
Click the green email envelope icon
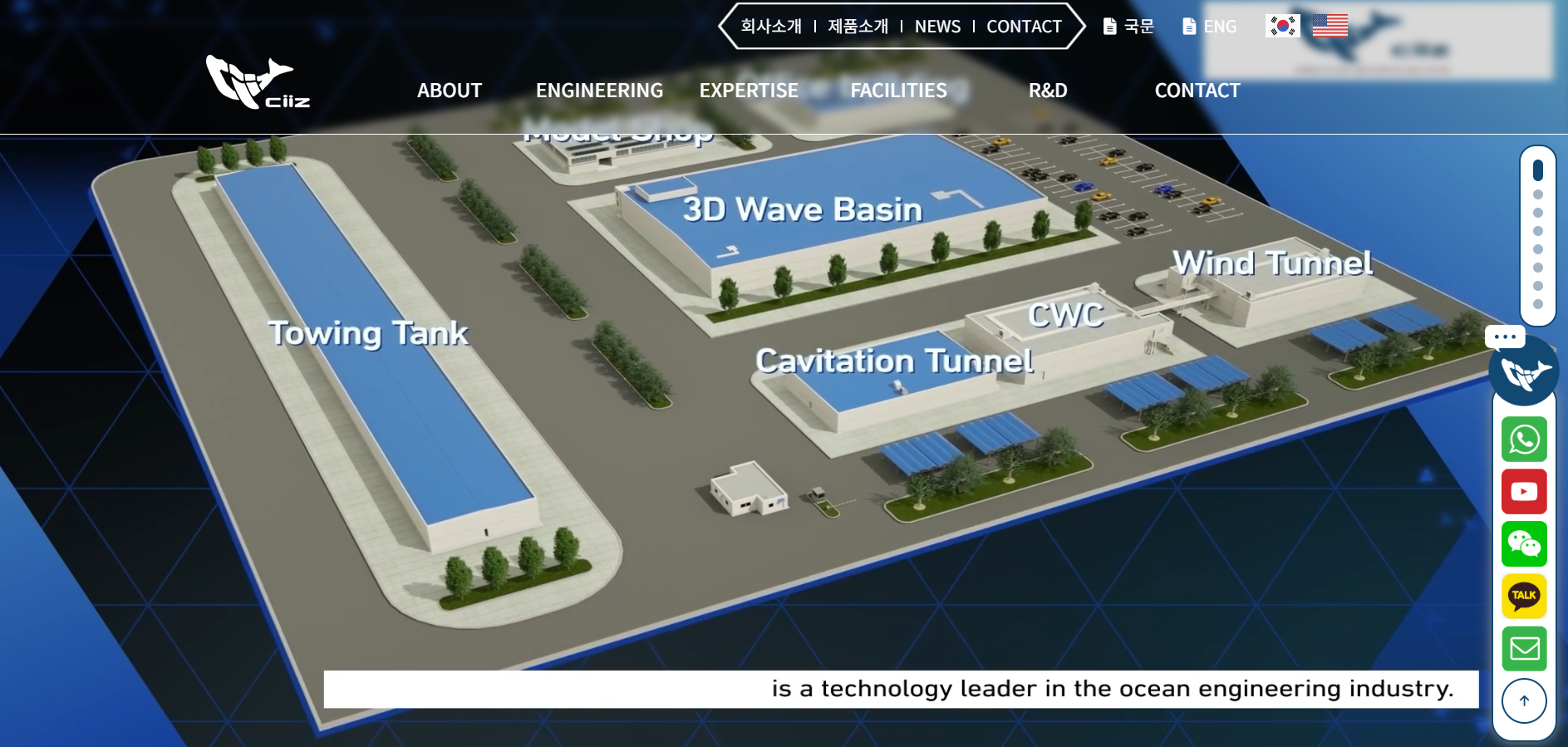point(1524,648)
